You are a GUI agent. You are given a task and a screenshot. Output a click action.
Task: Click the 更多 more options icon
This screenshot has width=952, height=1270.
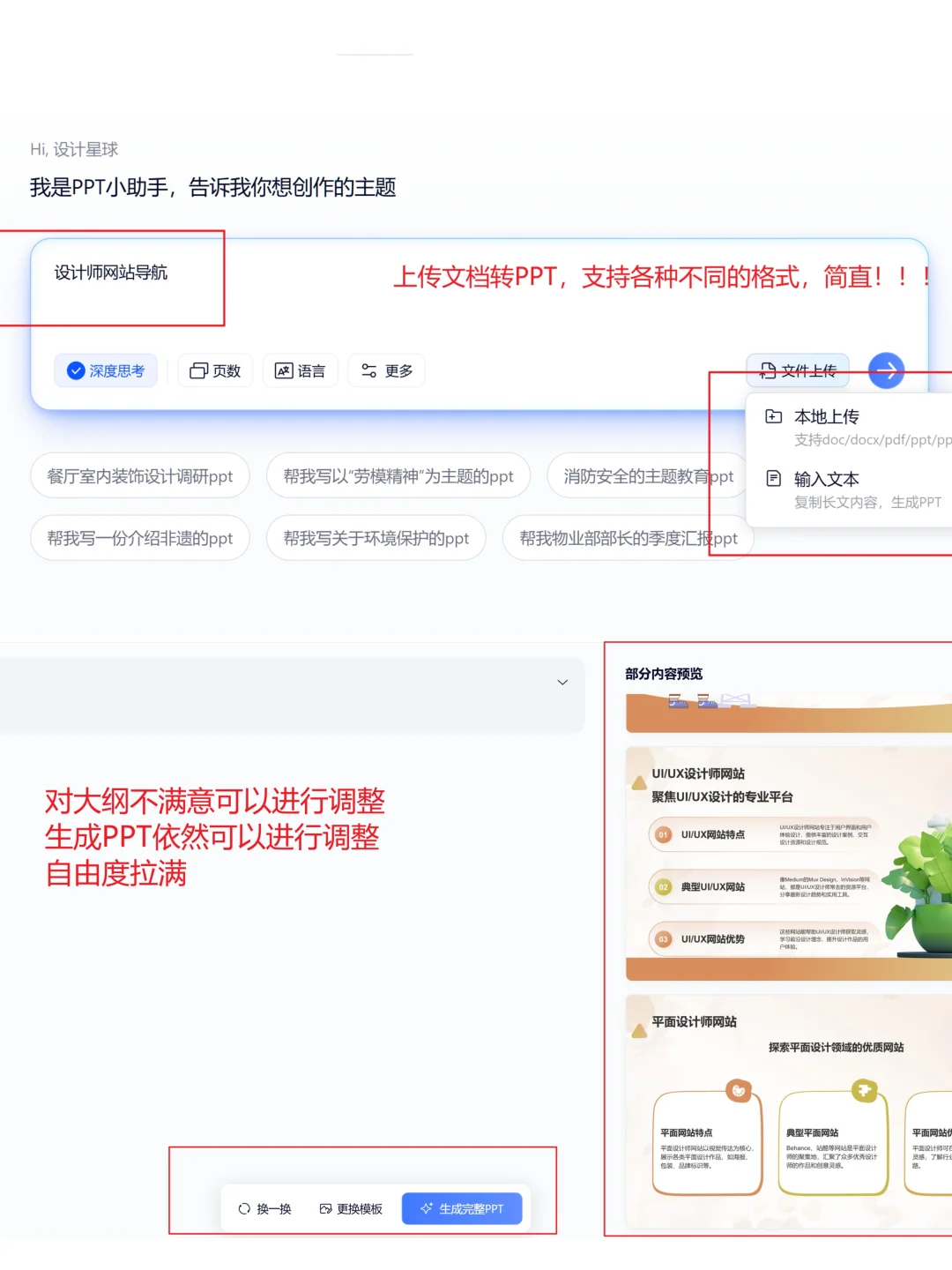point(371,370)
